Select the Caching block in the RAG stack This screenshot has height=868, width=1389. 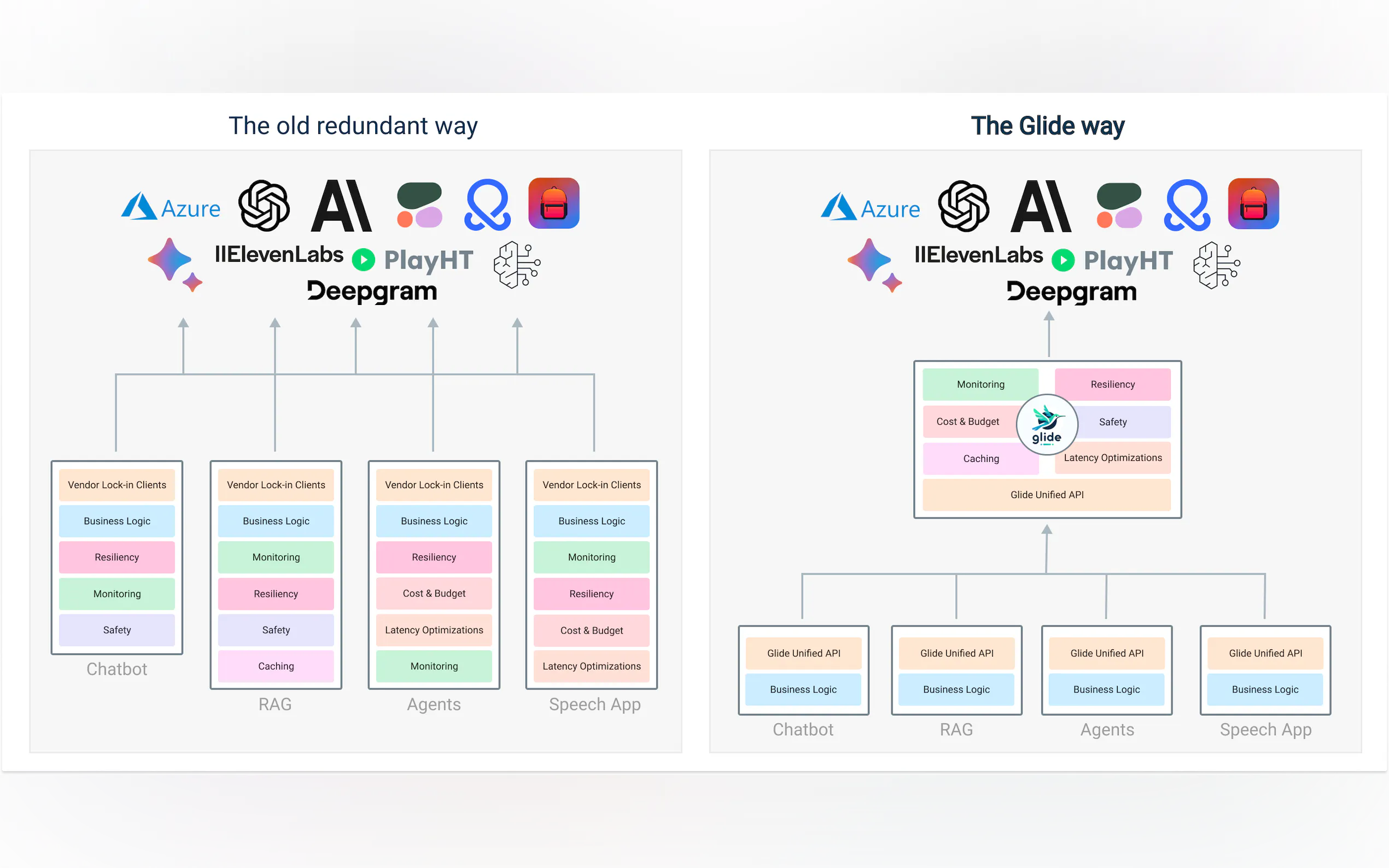[276, 666]
